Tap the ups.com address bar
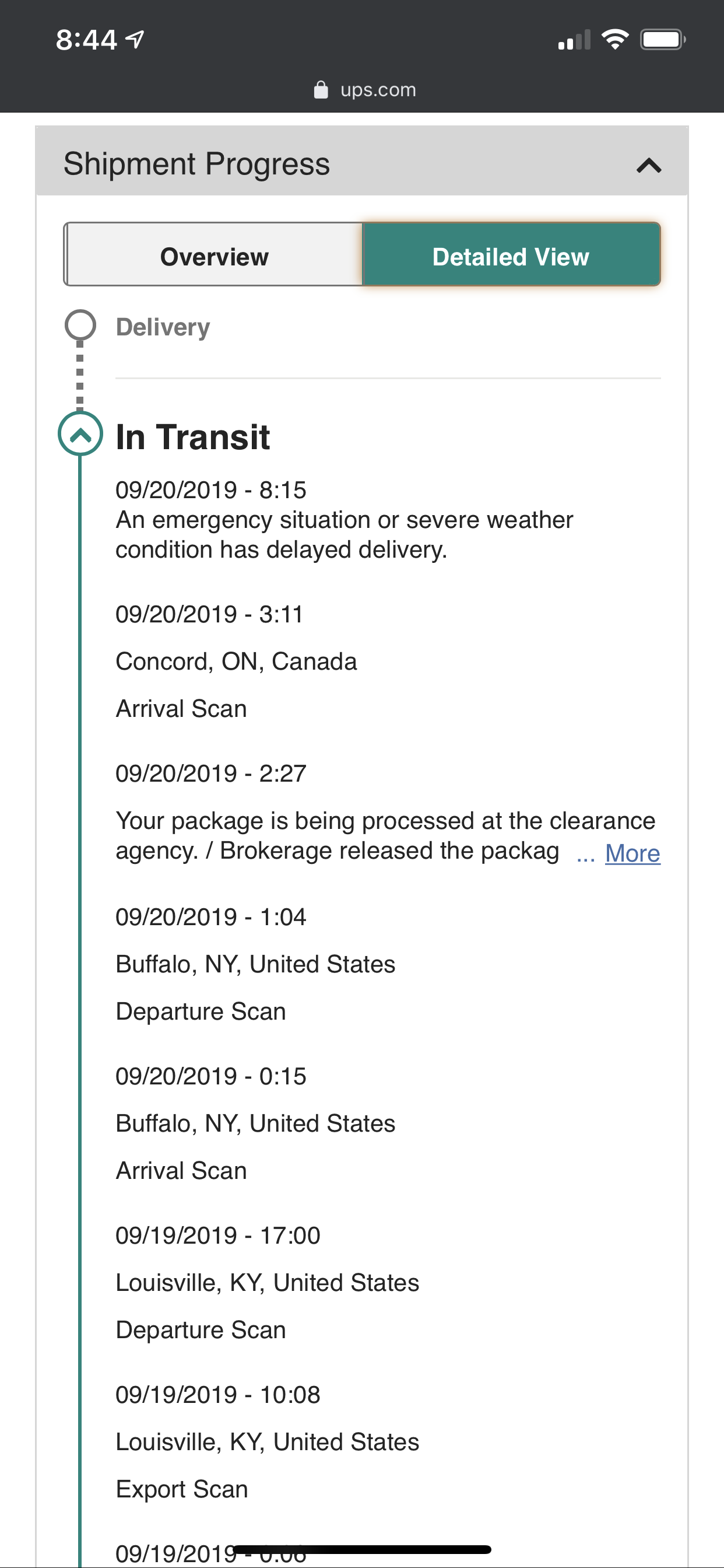724x1568 pixels. click(377, 90)
